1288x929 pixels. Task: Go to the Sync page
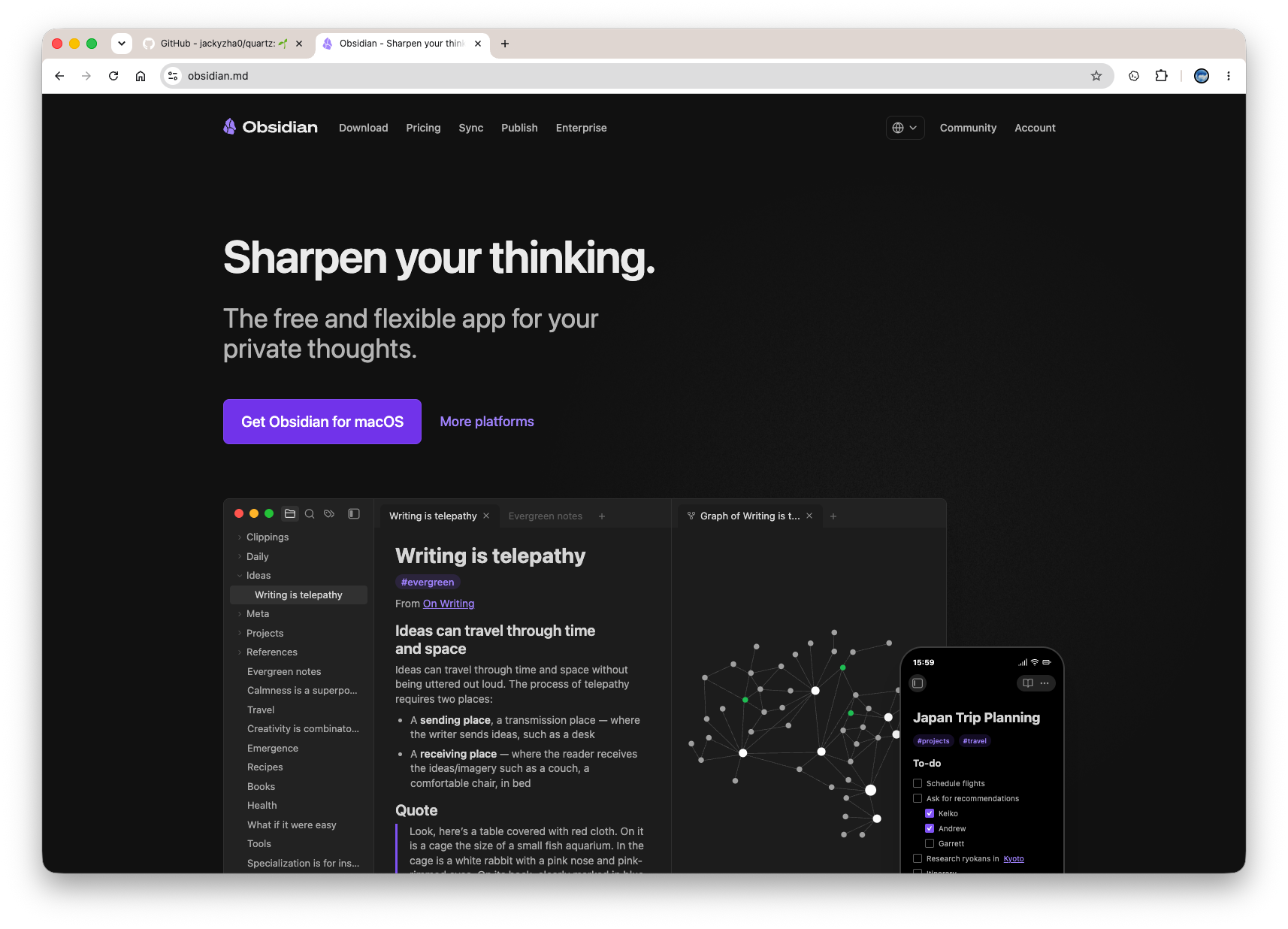[471, 128]
